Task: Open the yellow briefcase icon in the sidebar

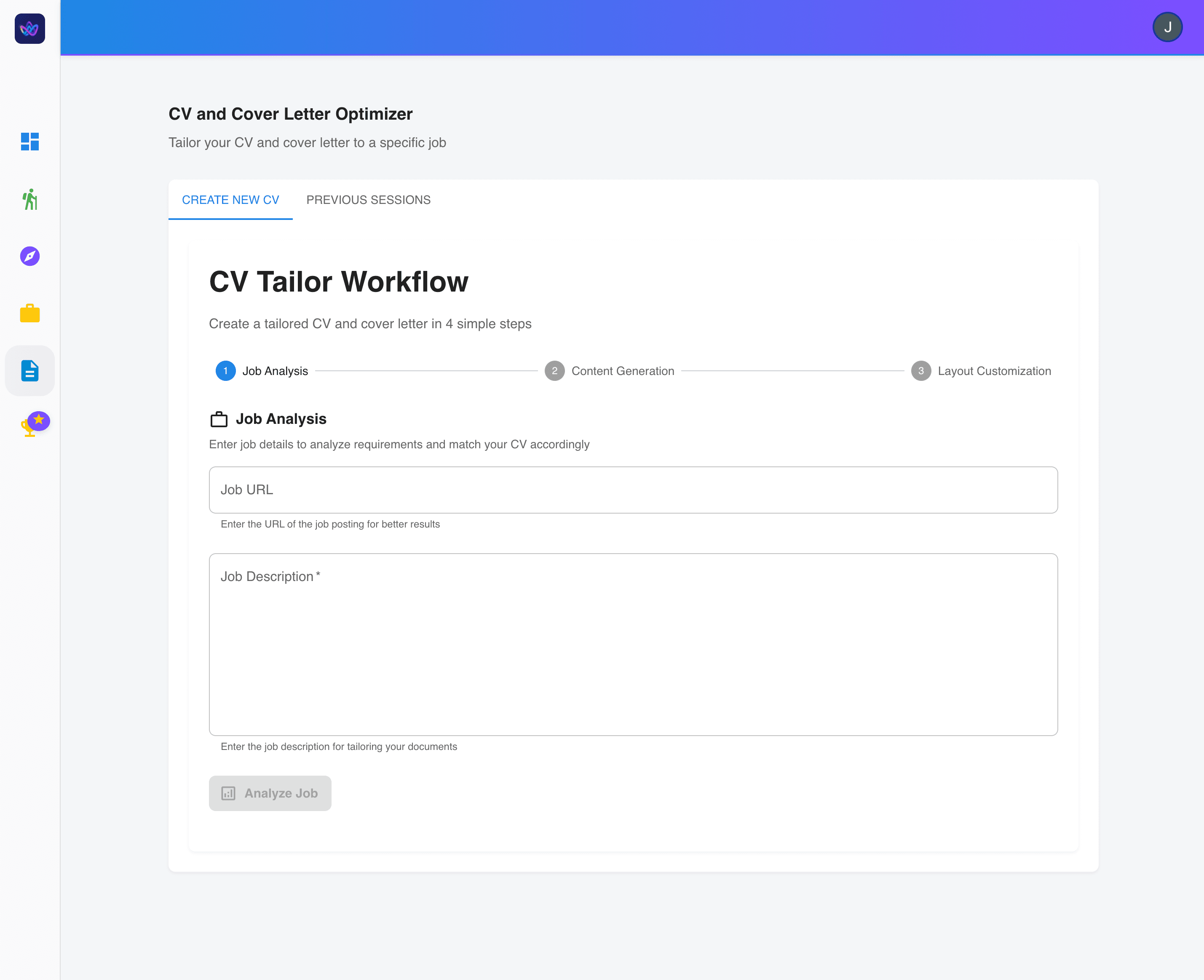Action: tap(30, 313)
